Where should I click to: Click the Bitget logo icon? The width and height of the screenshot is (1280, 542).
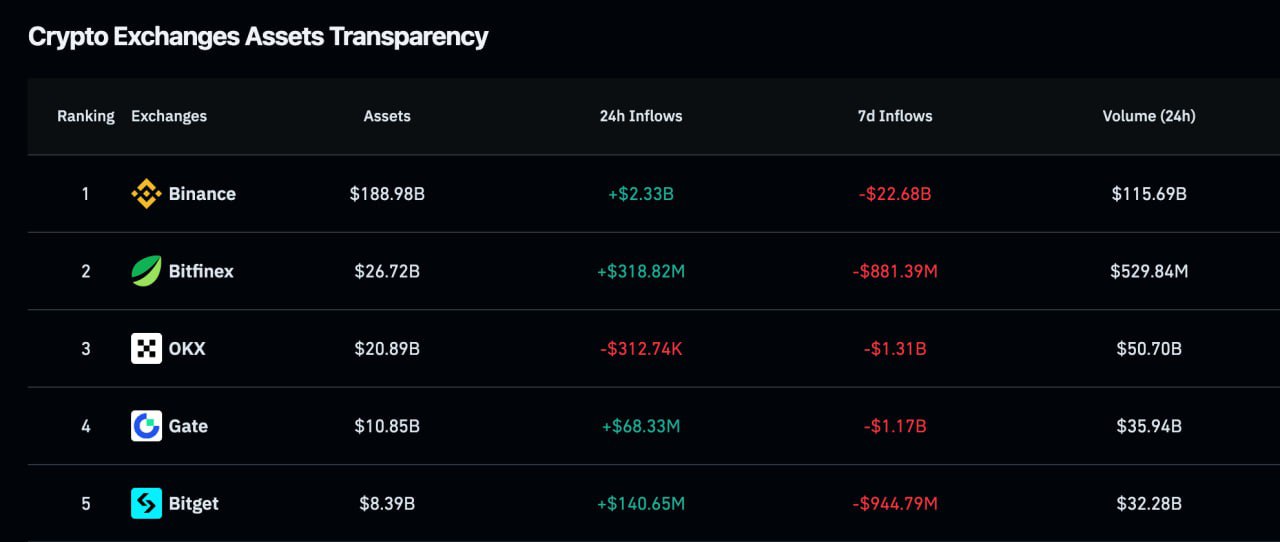(146, 503)
